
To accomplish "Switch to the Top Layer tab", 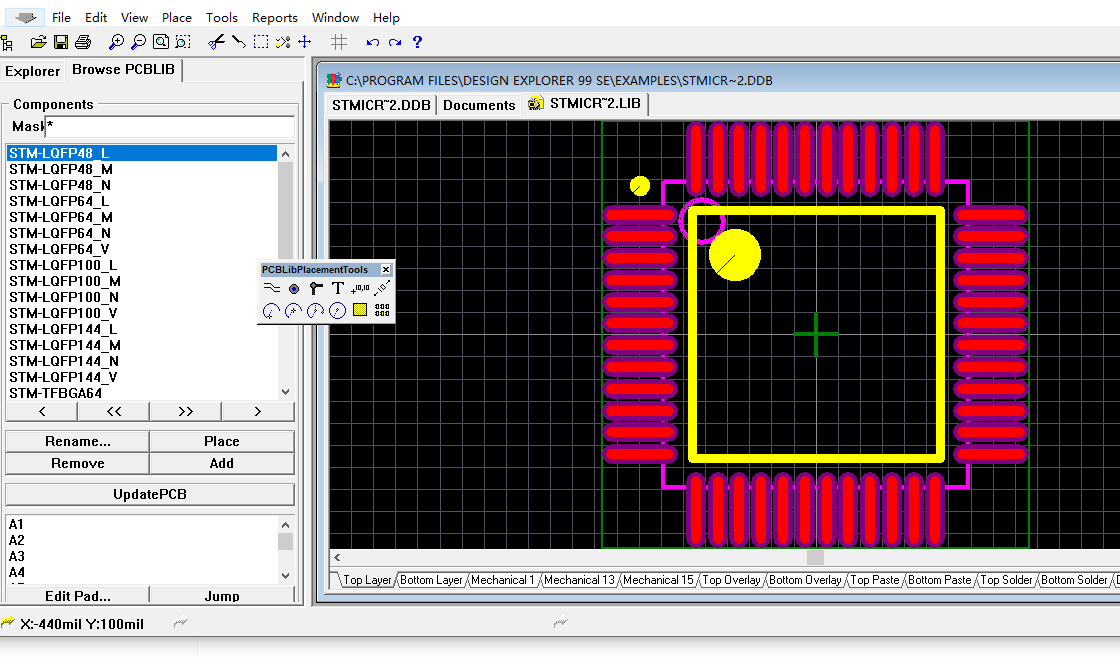I will (366, 580).
